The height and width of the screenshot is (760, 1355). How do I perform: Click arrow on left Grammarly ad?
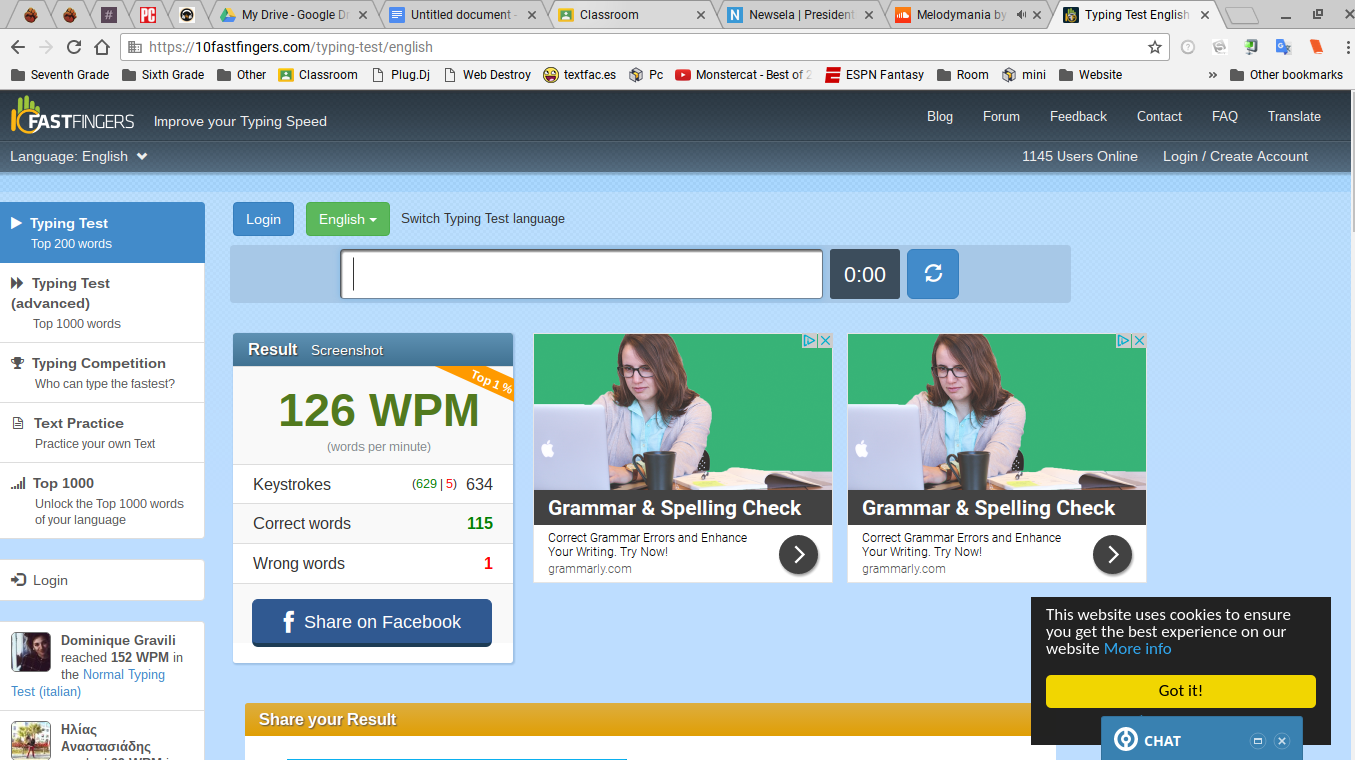point(798,554)
